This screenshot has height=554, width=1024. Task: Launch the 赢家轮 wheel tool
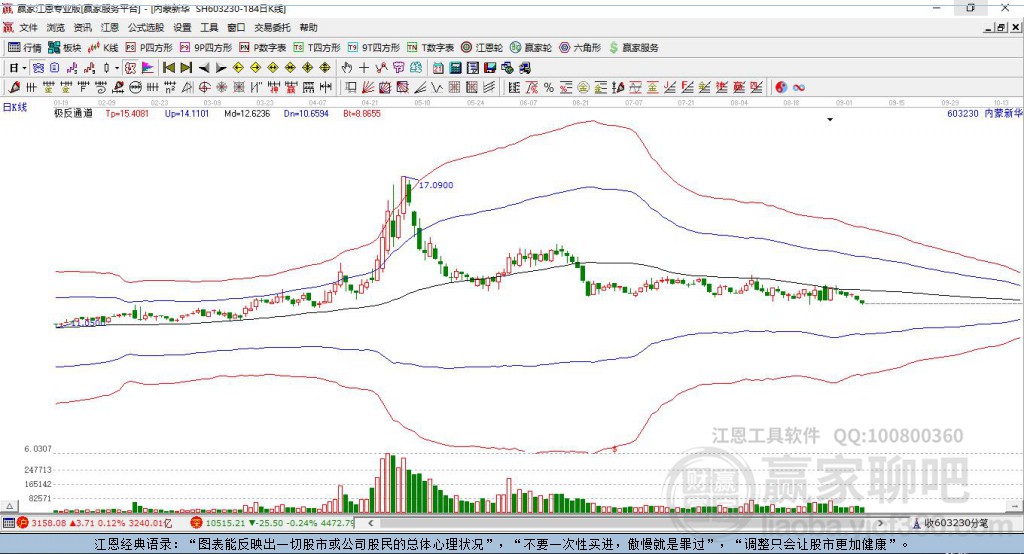[531, 48]
